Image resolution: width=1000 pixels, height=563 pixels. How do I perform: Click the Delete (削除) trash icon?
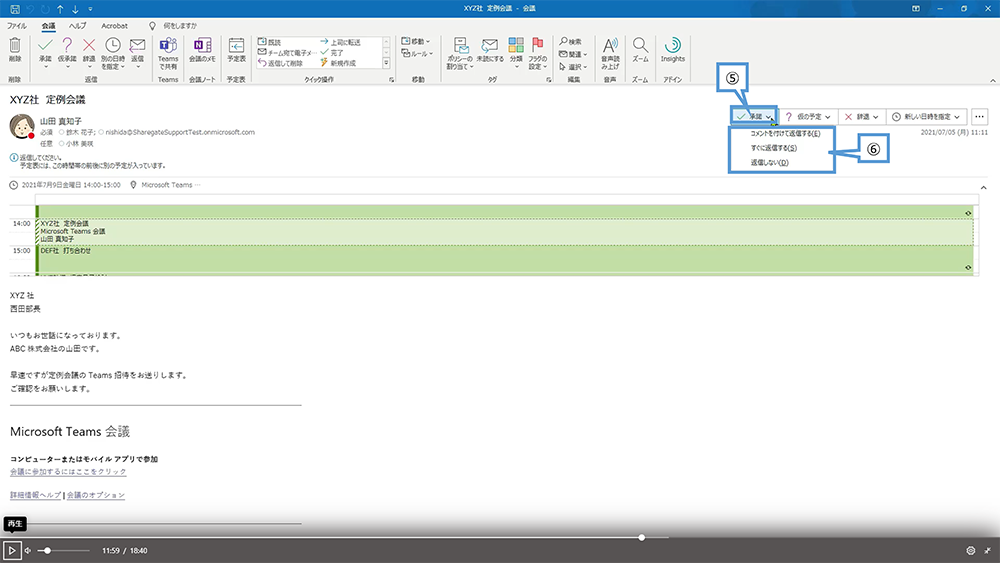point(15,45)
